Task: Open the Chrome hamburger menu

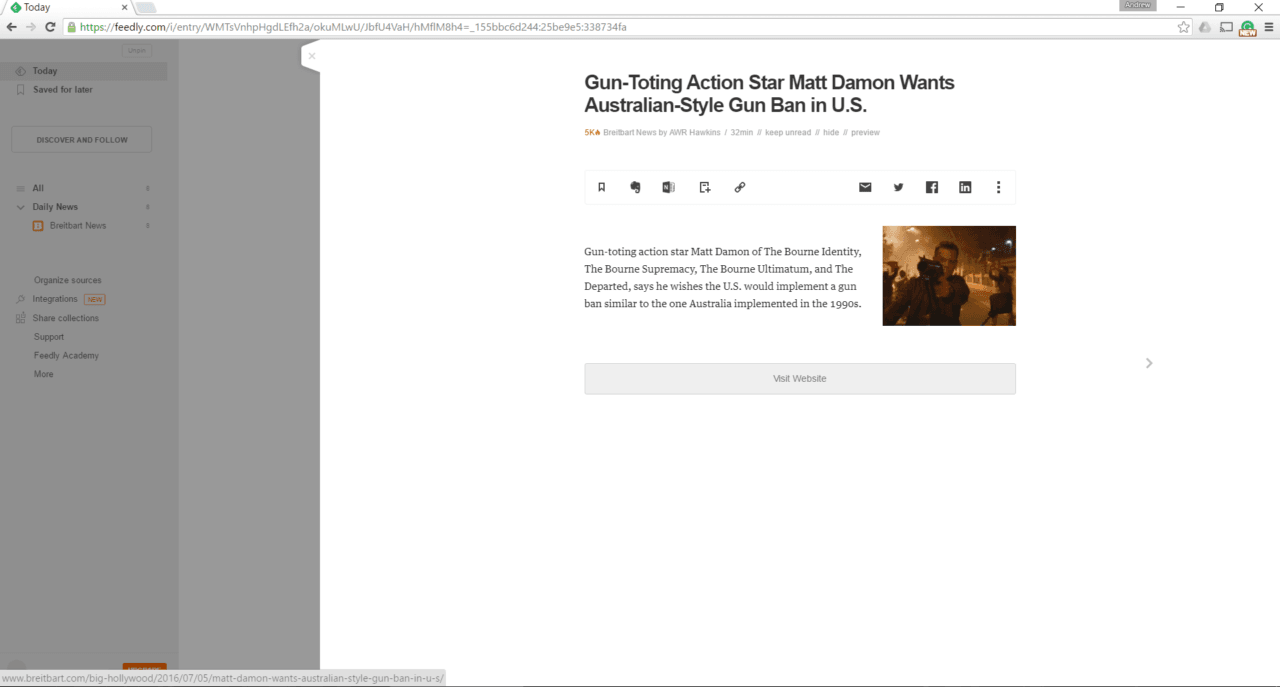Action: point(1269,27)
